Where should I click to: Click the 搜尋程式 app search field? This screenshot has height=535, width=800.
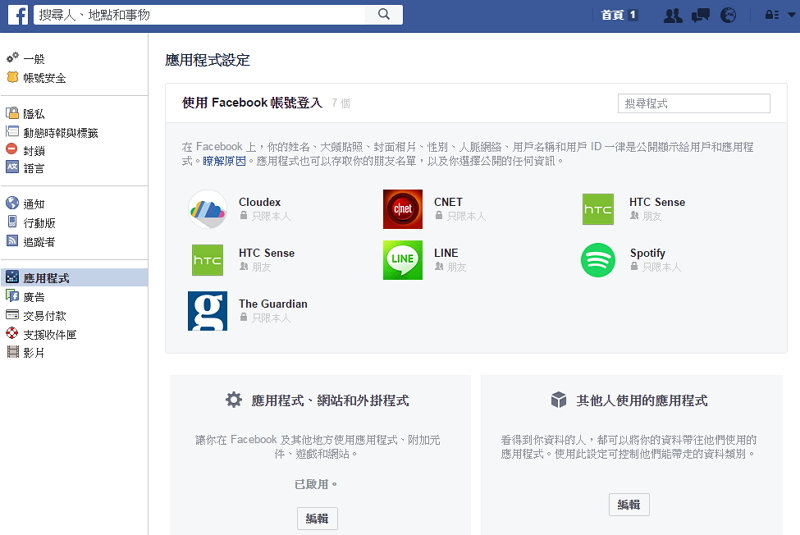click(x=694, y=103)
